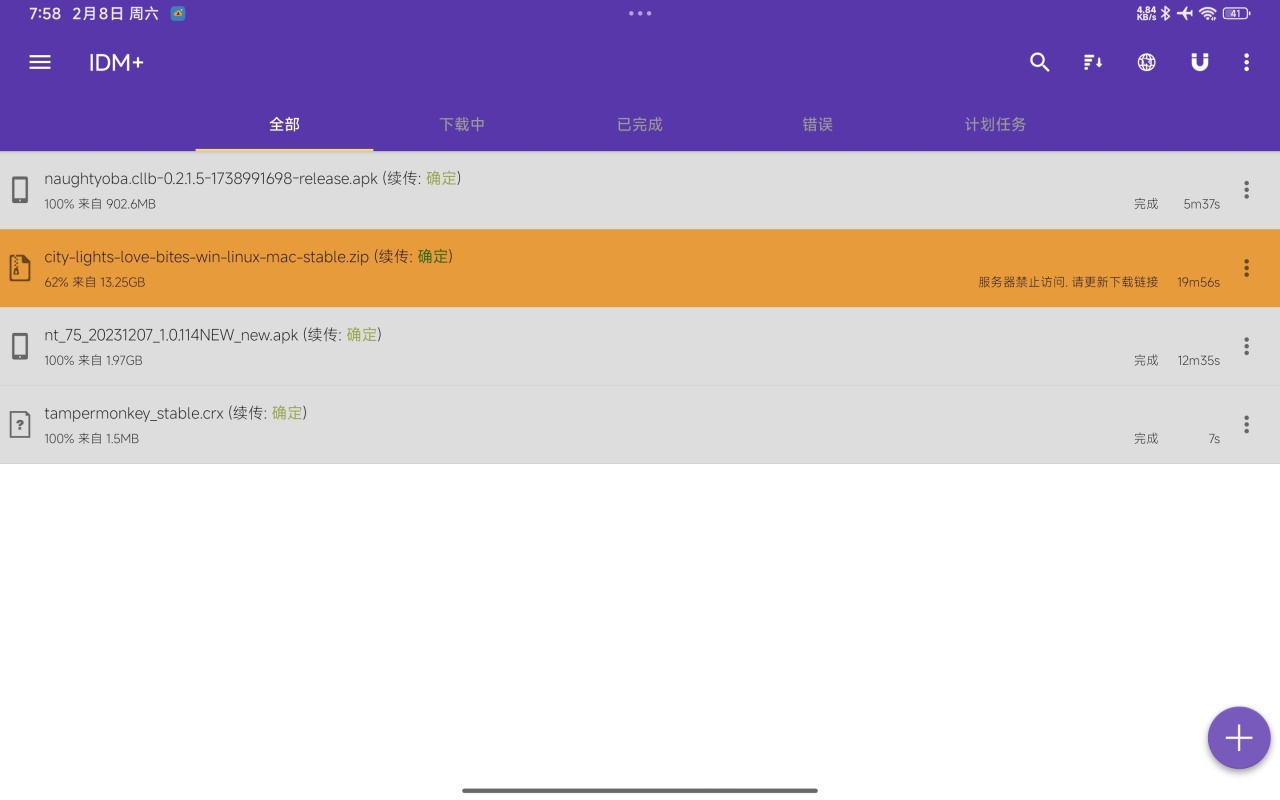The width and height of the screenshot is (1280, 800).
Task: Switch to the 下载中 tab
Action: [462, 124]
